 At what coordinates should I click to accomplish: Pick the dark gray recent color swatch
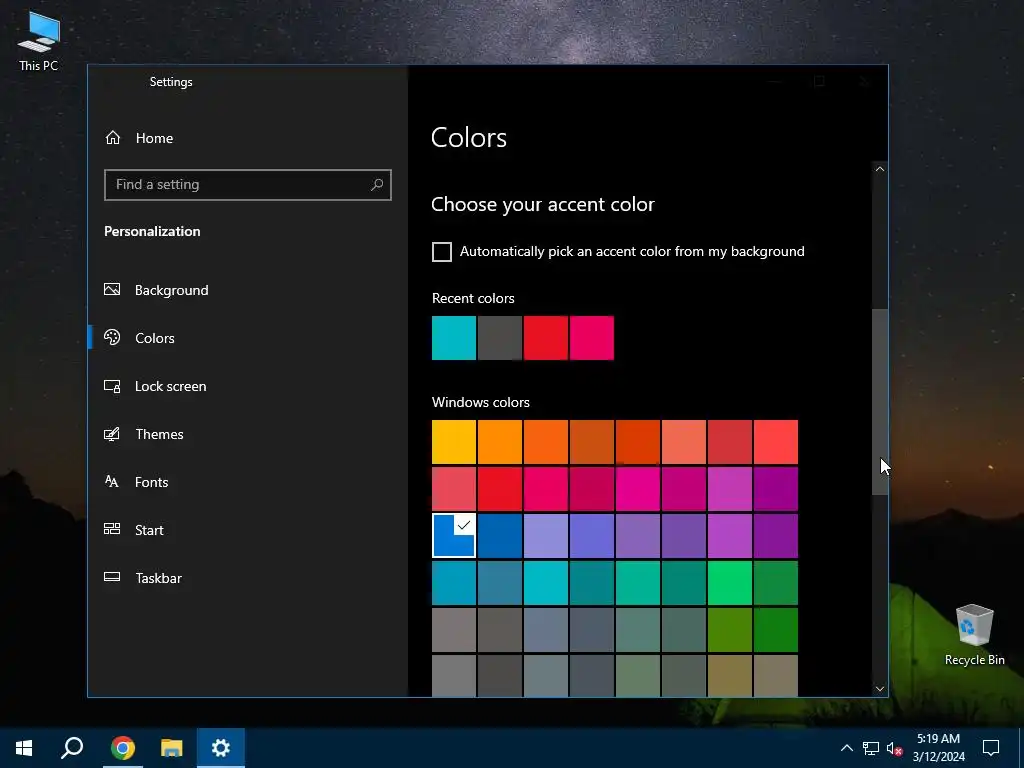[500, 338]
